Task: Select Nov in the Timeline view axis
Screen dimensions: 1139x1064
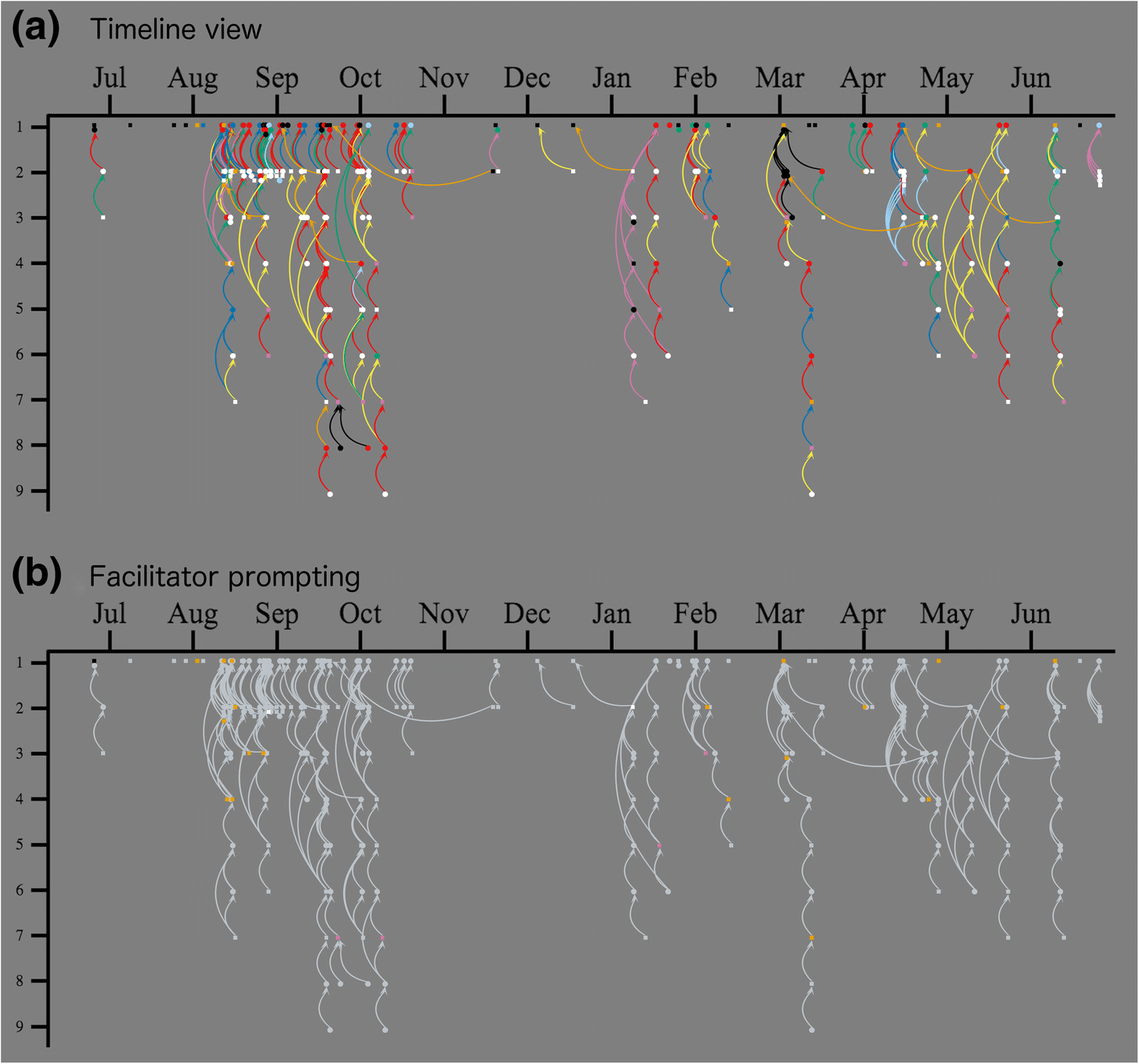Action: coord(444,78)
